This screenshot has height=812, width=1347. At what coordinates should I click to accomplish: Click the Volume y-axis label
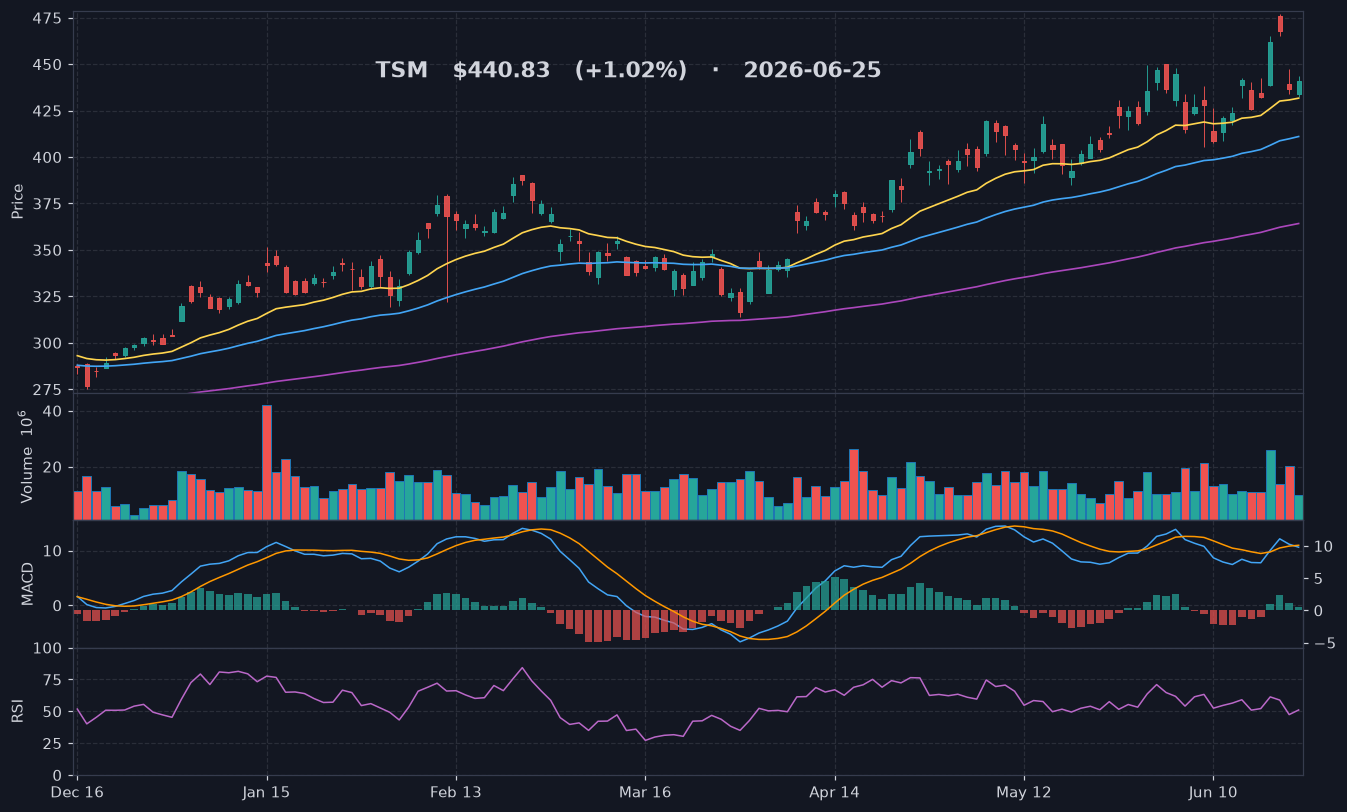tap(25, 457)
